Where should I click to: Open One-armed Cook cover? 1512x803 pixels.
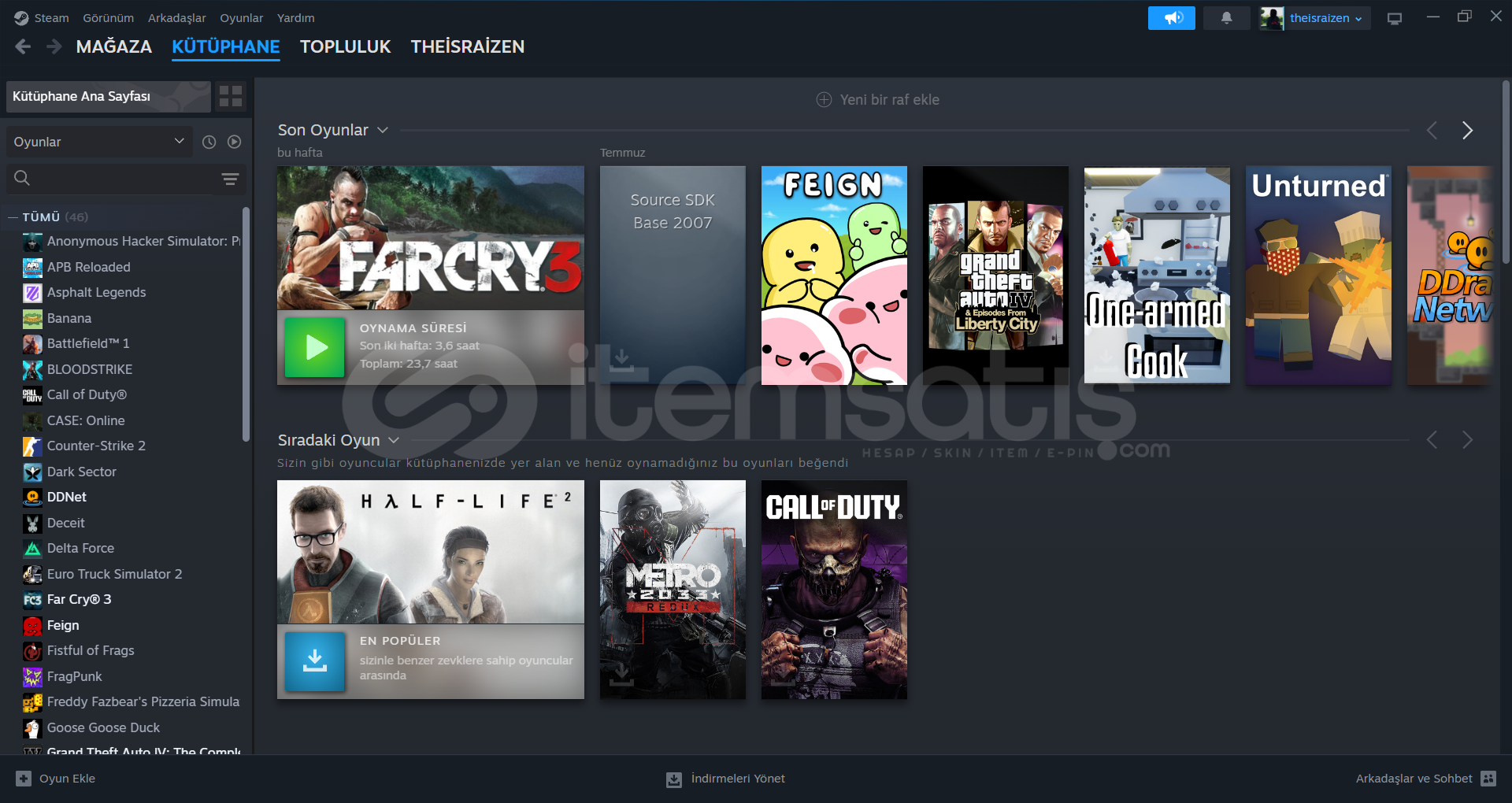click(x=1157, y=275)
